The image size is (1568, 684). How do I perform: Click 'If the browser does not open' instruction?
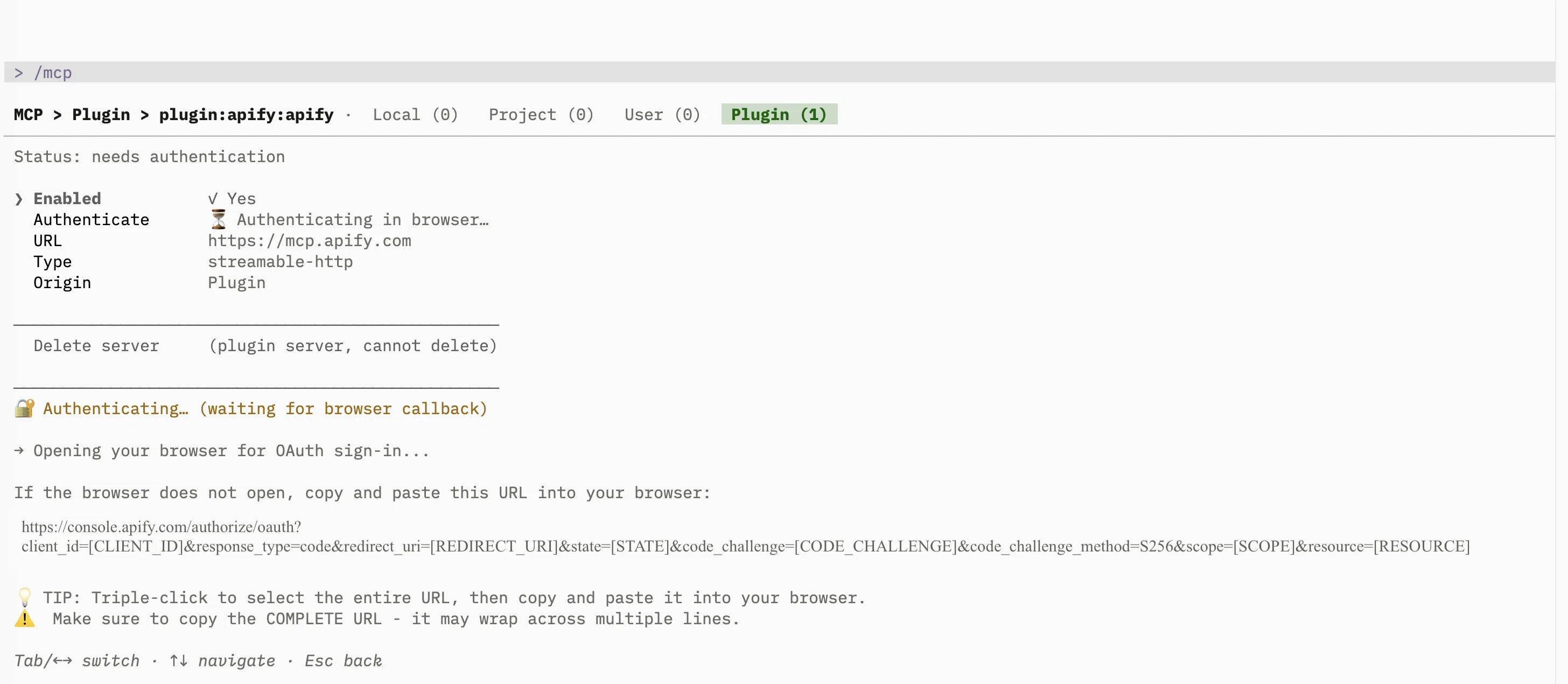[x=362, y=493]
